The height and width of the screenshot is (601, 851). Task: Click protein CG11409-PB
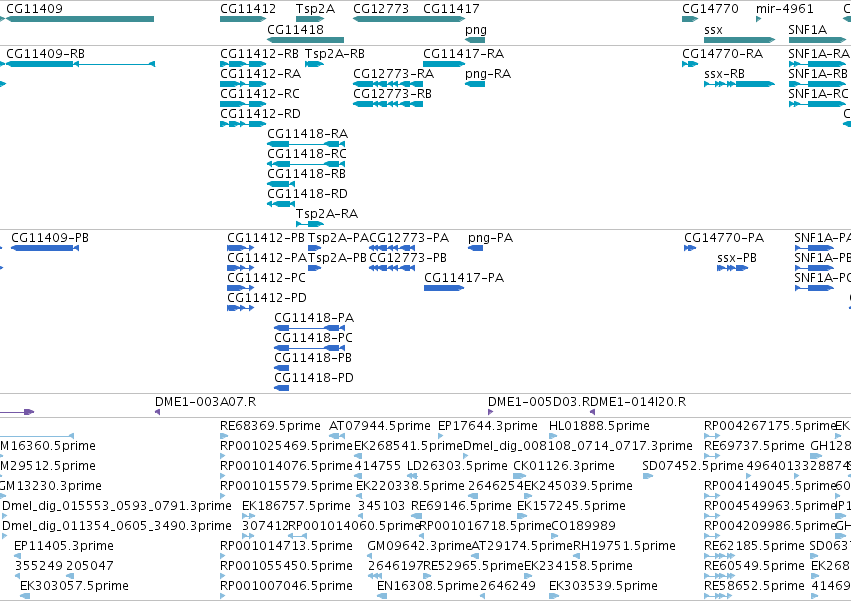[x=50, y=238]
